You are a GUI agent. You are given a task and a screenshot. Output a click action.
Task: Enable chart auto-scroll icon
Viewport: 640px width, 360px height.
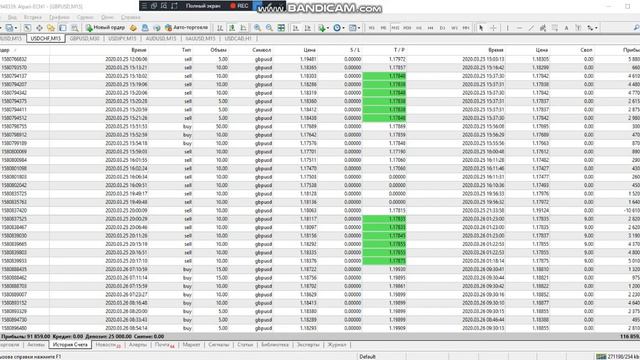[x=296, y=28]
